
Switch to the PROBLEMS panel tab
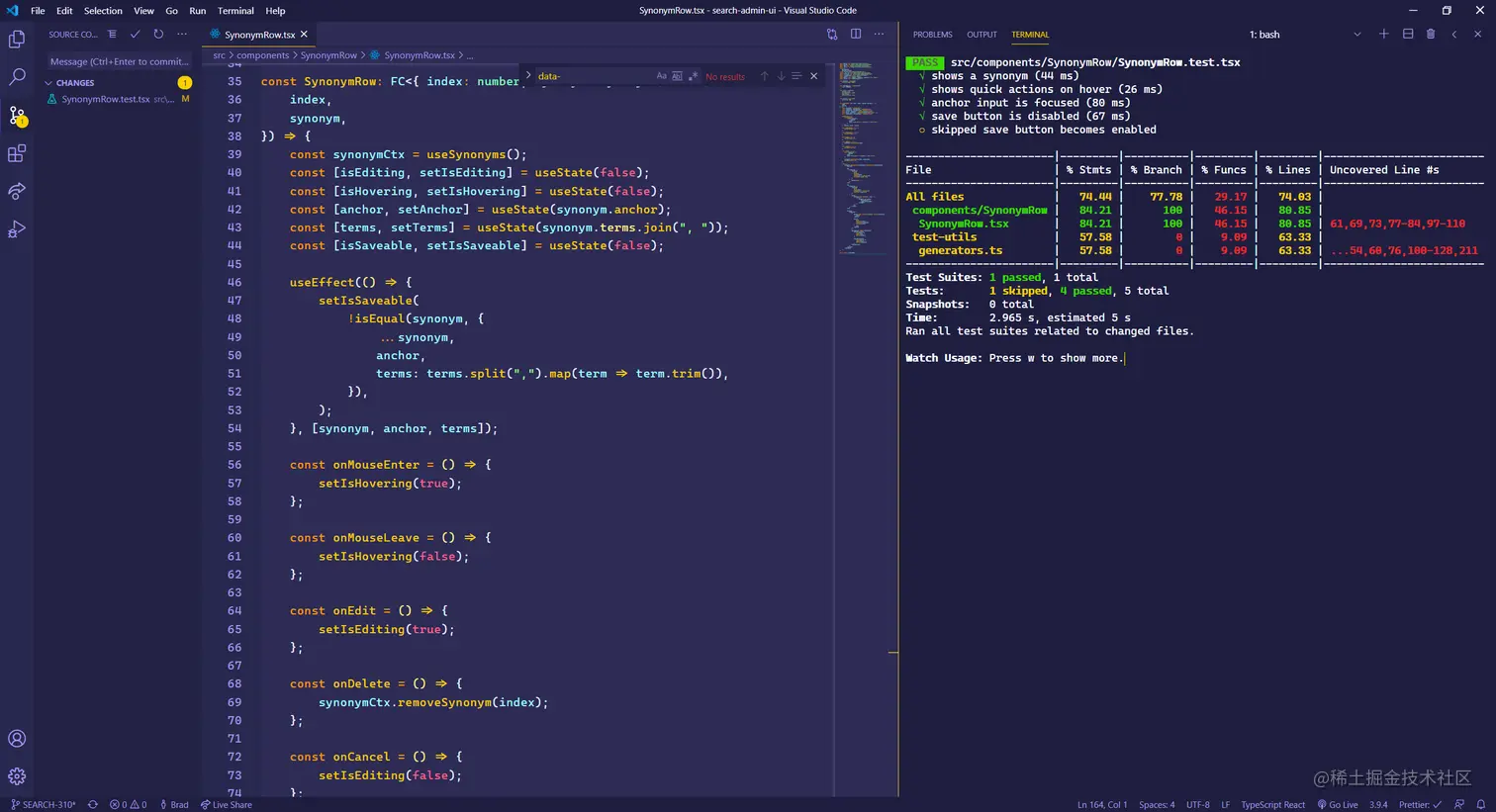933,35
